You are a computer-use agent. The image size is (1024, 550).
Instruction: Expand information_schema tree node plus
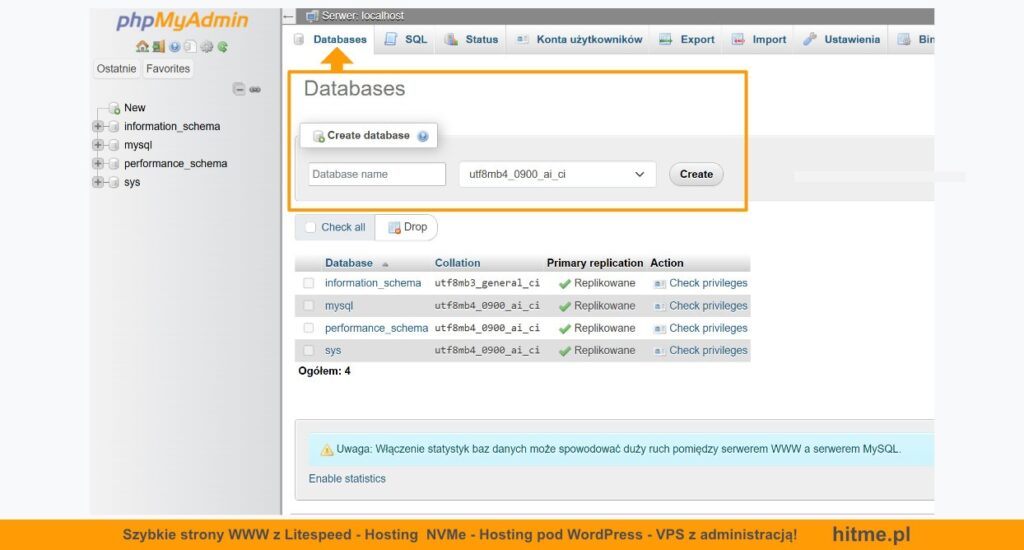point(98,126)
